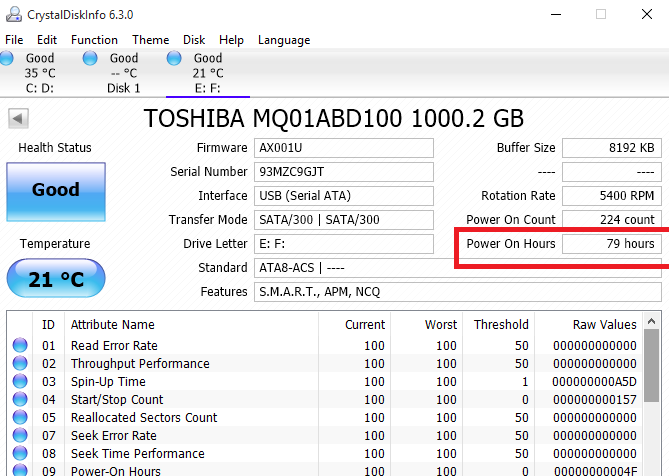Click the scroll up arrow of attribute list

click(x=652, y=321)
